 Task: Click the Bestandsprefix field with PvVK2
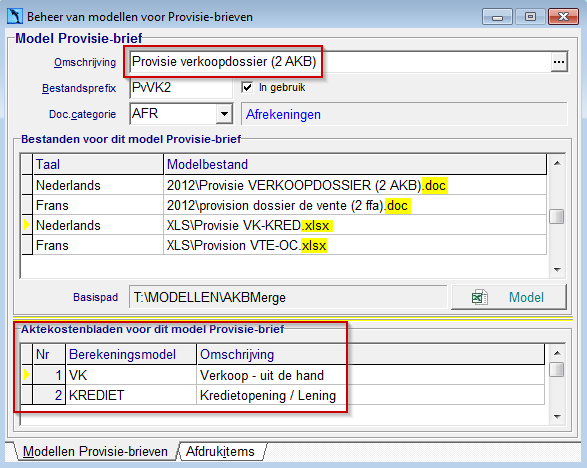(x=181, y=88)
